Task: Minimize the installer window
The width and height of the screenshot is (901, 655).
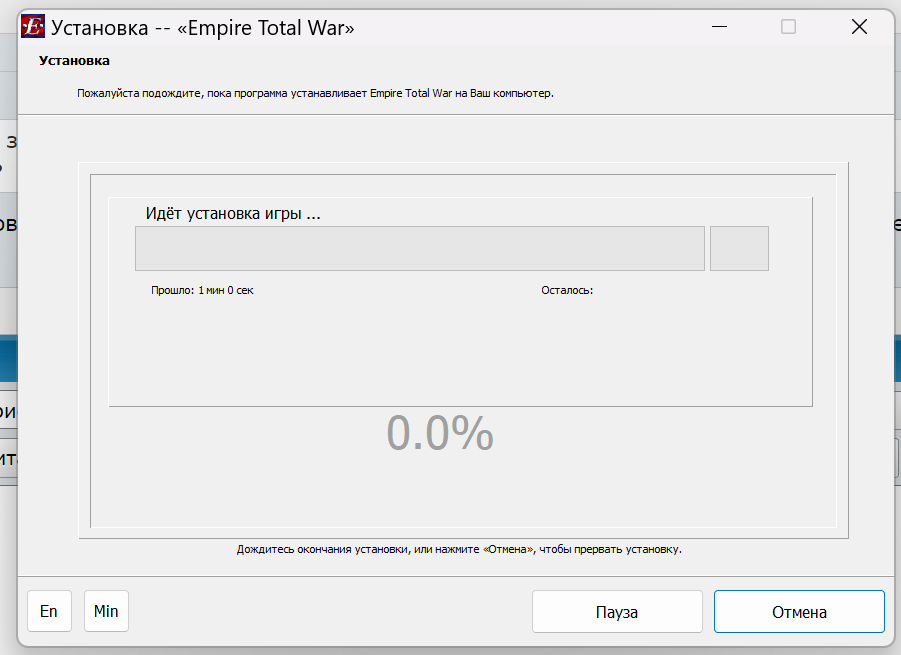Action: point(718,27)
